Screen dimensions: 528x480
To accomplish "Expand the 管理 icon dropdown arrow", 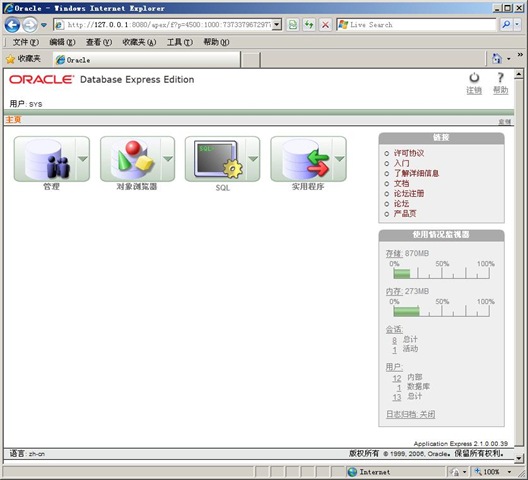I will [x=83, y=159].
